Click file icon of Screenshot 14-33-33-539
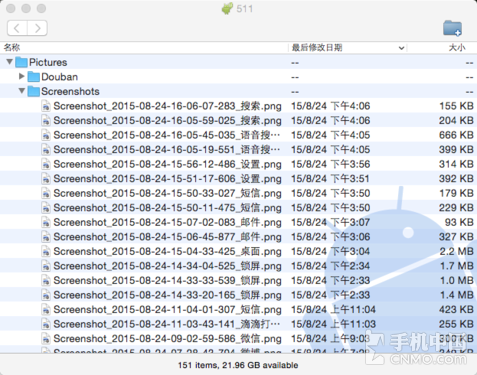 (46, 280)
